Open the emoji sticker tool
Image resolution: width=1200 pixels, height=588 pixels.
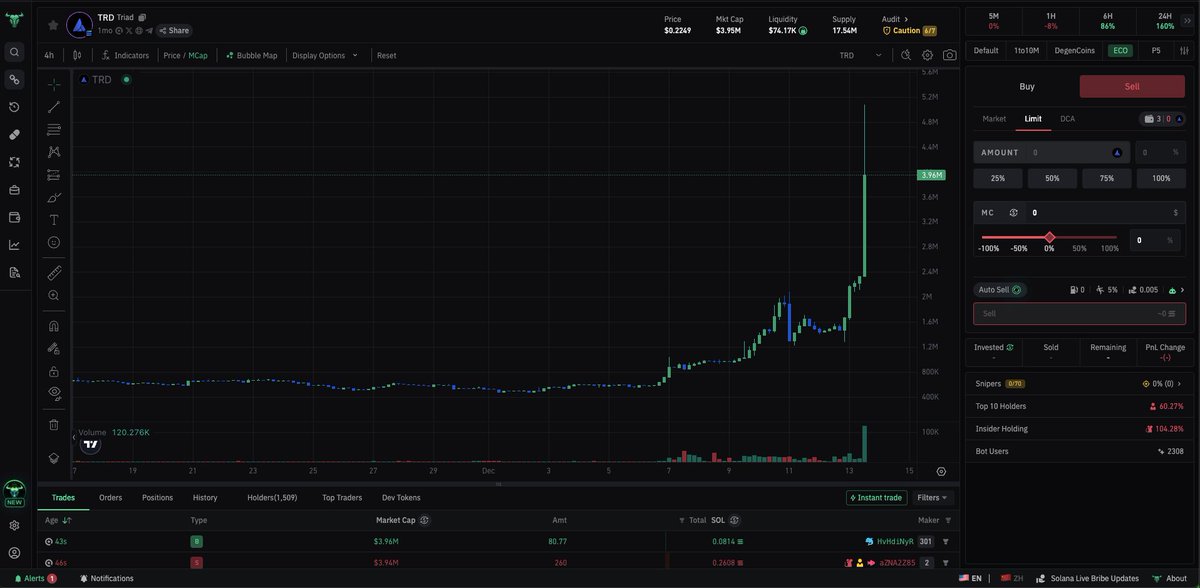[x=54, y=242]
